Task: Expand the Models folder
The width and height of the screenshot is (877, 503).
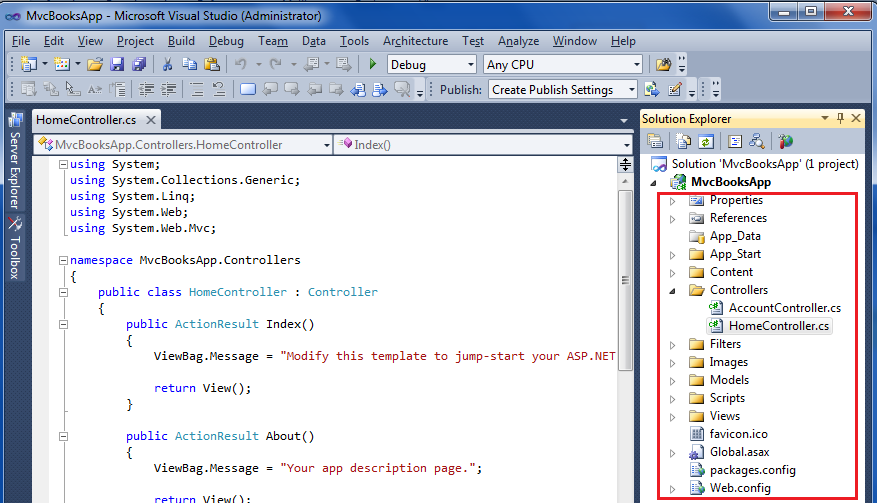Action: (673, 381)
